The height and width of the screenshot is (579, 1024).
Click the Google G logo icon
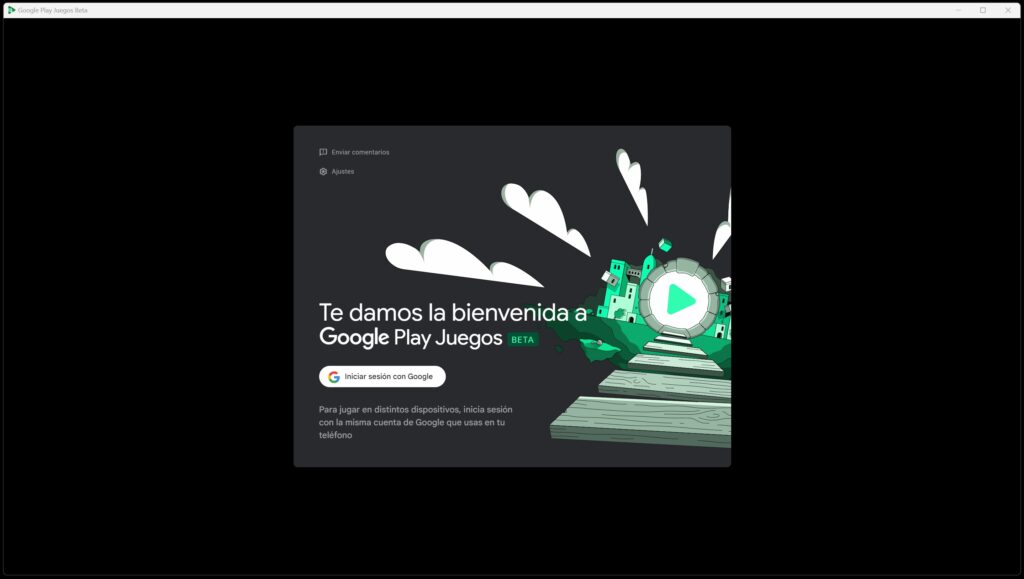334,377
